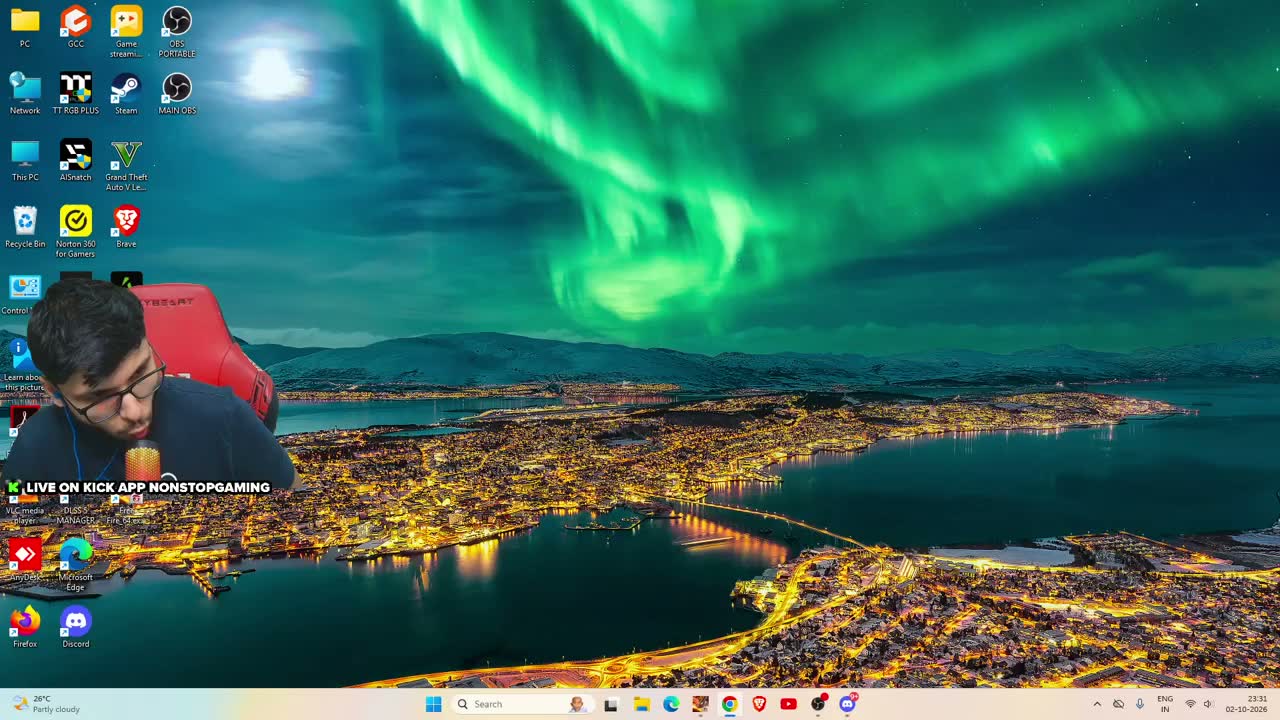
Task: Open the GCC desktop shortcut
Action: [x=76, y=26]
